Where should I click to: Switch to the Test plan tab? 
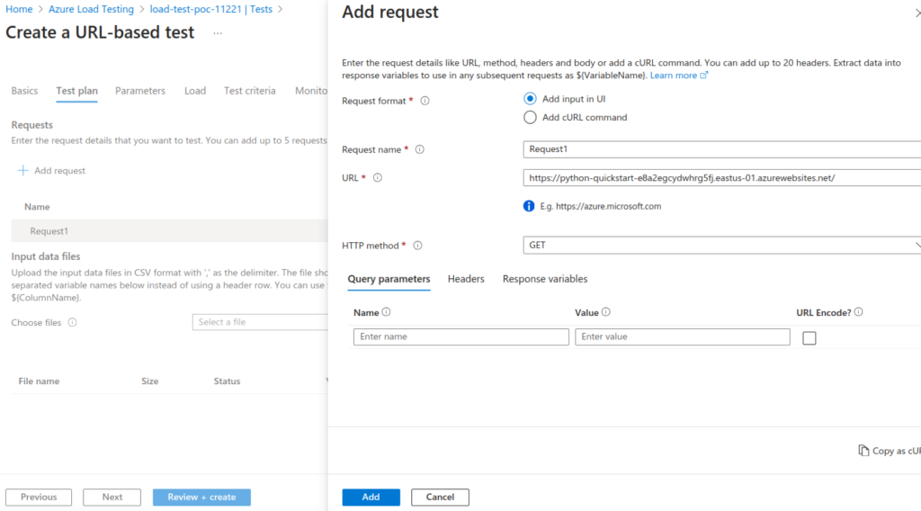pyautogui.click(x=77, y=90)
